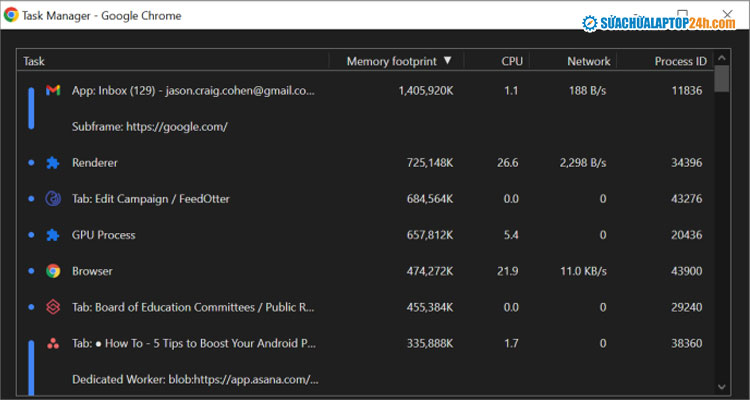Click the Gmail icon in the Inbox row

(53, 90)
